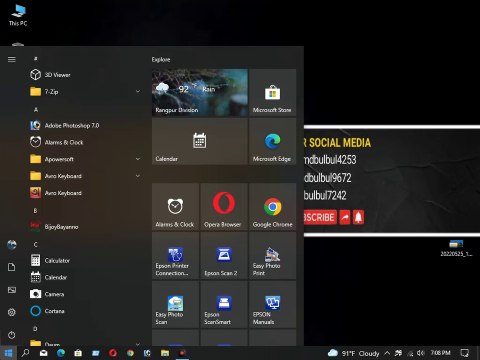Click the 'D' letter header
Screen dimensions: 480x360
pos(35,329)
